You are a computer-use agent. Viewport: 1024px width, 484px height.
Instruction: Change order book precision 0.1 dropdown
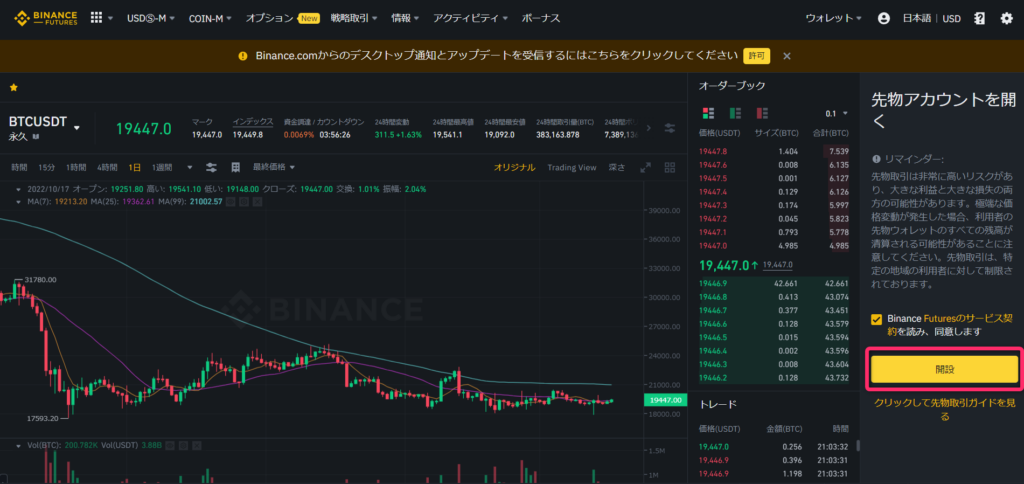[836, 113]
